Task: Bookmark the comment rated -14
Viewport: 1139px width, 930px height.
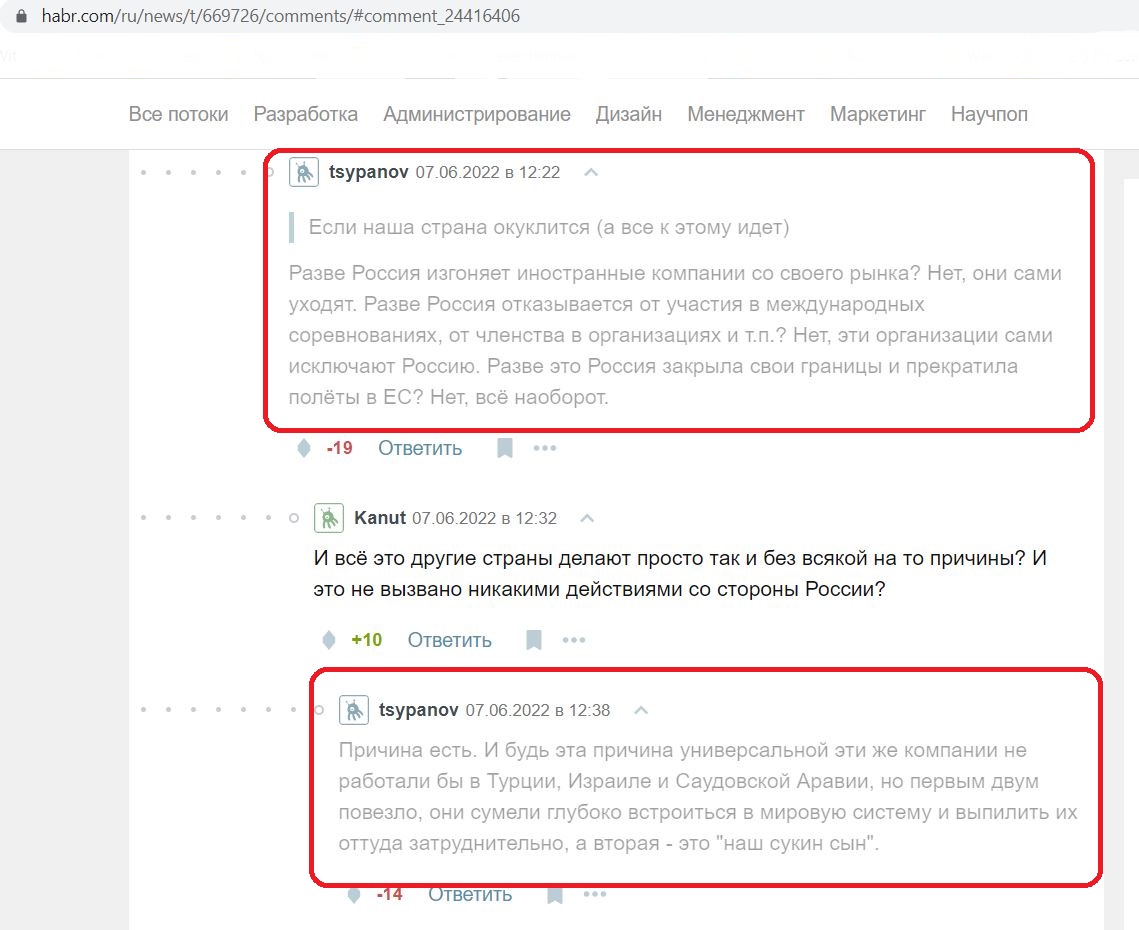Action: point(555,894)
